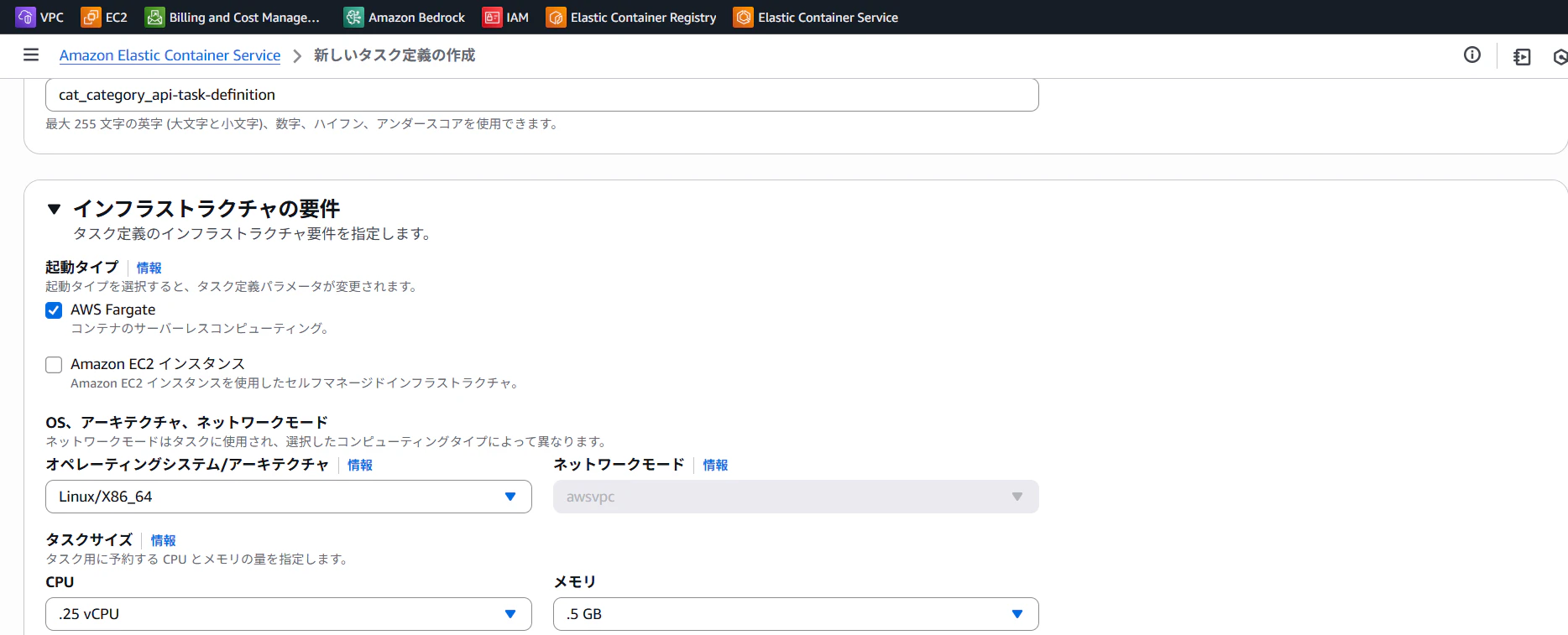Click the オペレーティングシステム/アーキテクチャ field label

tap(187, 464)
